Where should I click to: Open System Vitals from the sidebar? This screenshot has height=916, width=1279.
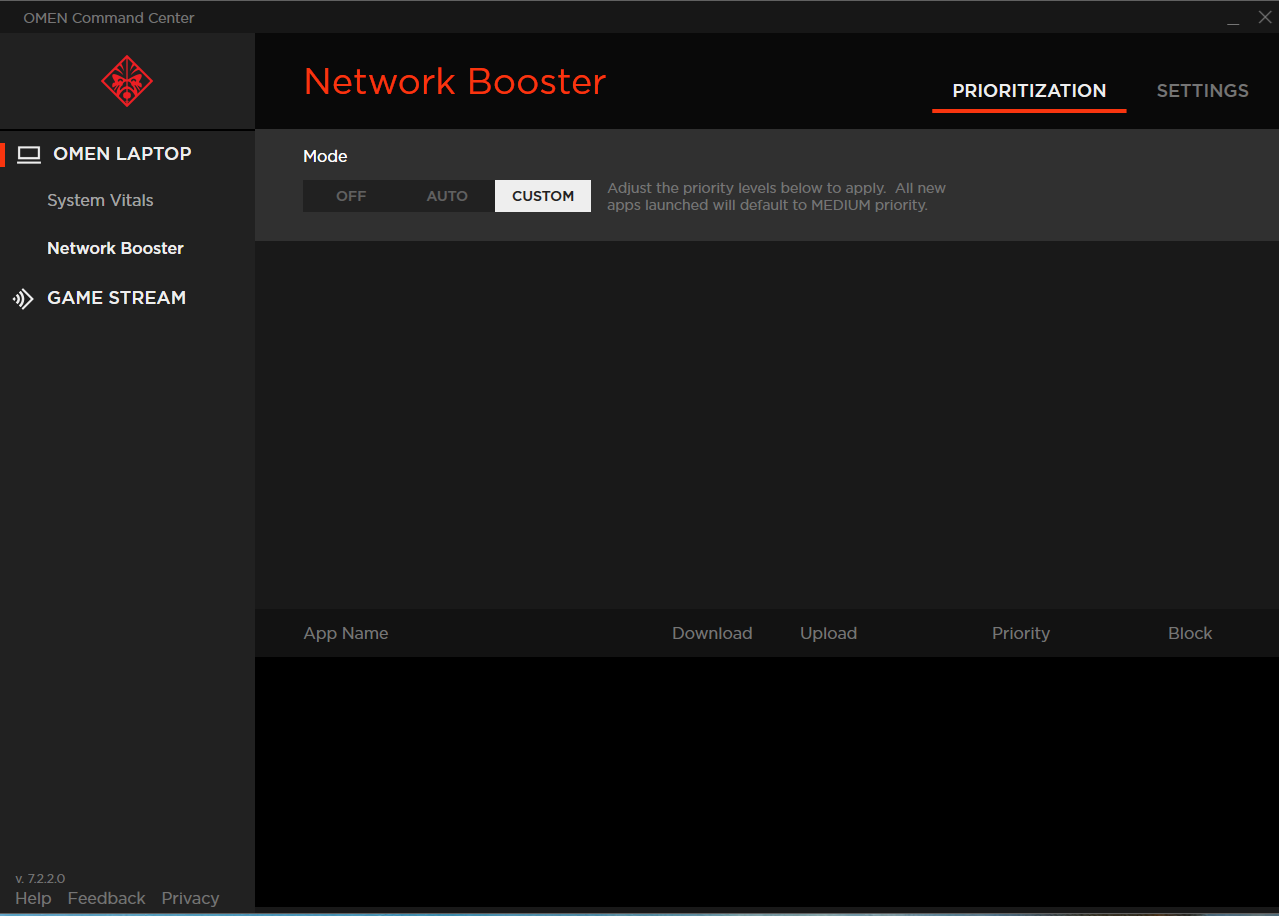pos(100,200)
